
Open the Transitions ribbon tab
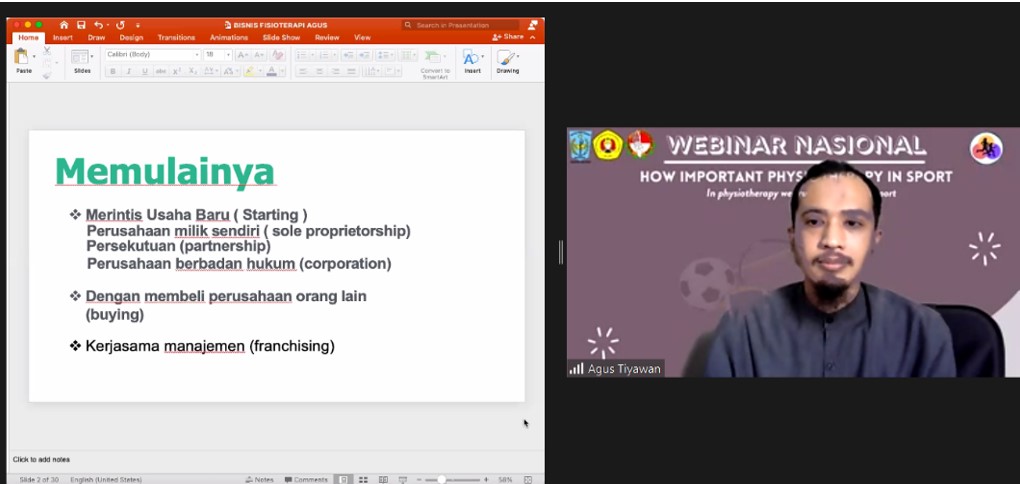176,38
